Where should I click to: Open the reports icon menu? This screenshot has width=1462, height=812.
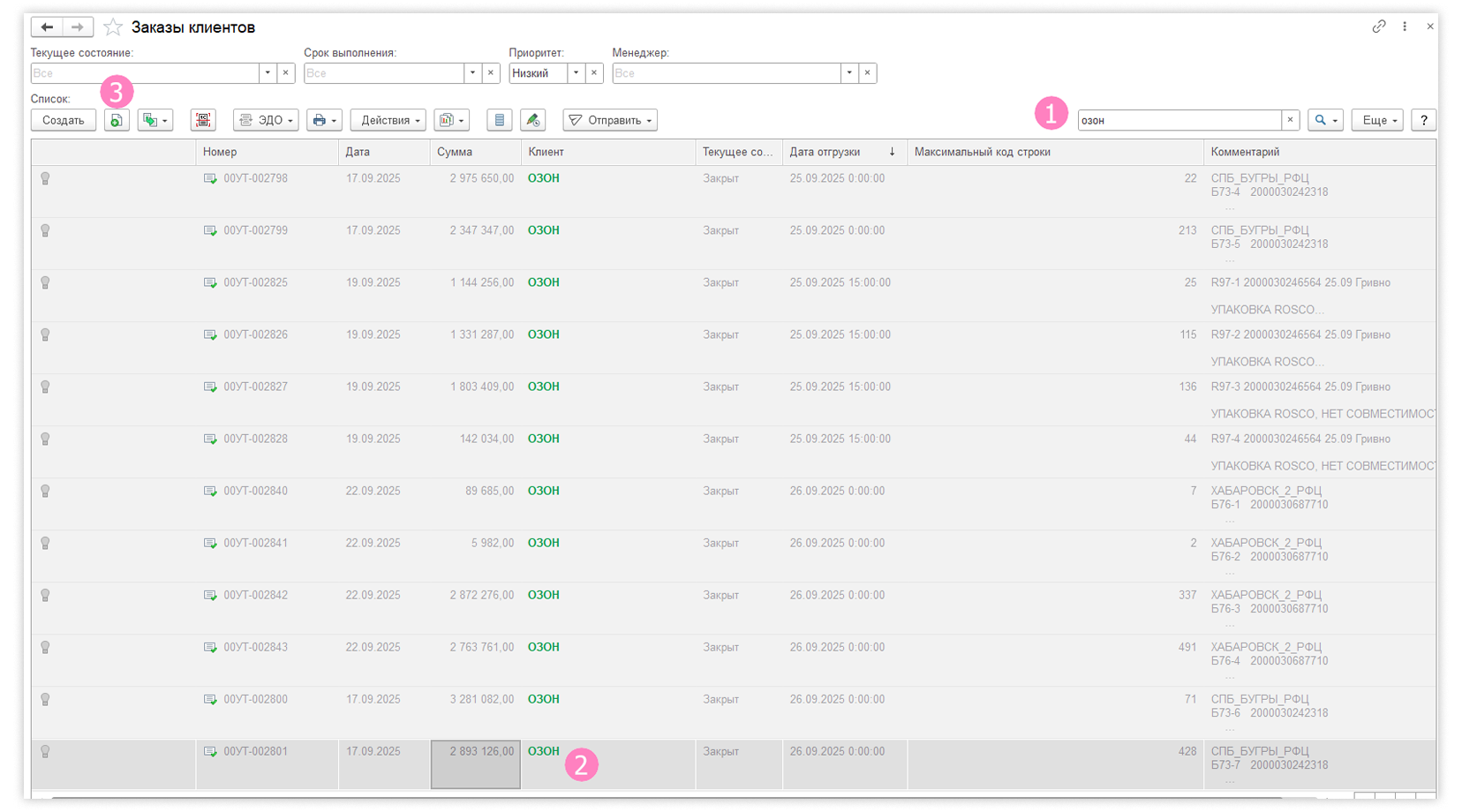(451, 121)
